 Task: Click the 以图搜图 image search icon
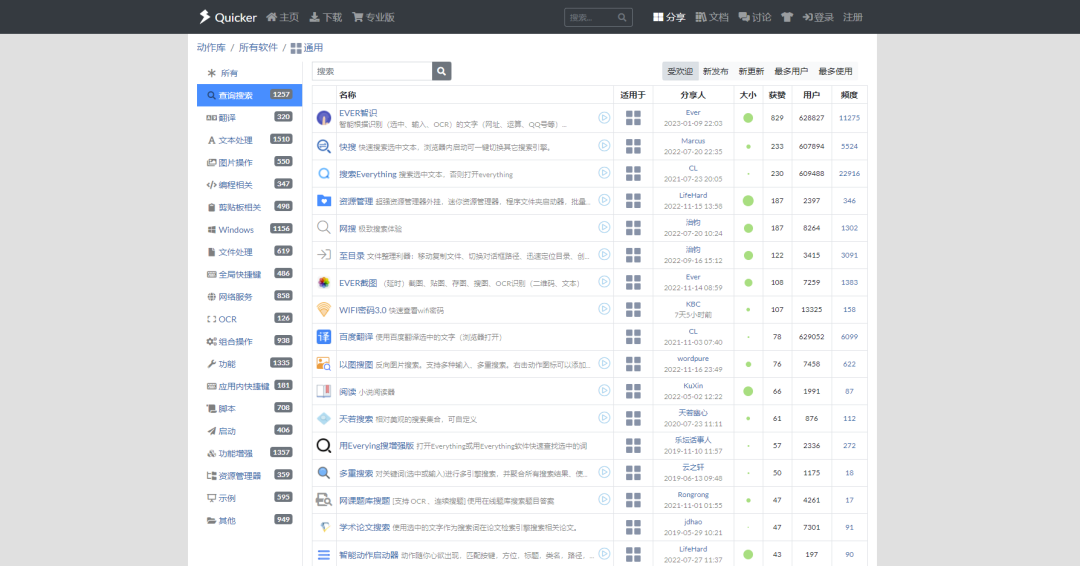pos(324,364)
